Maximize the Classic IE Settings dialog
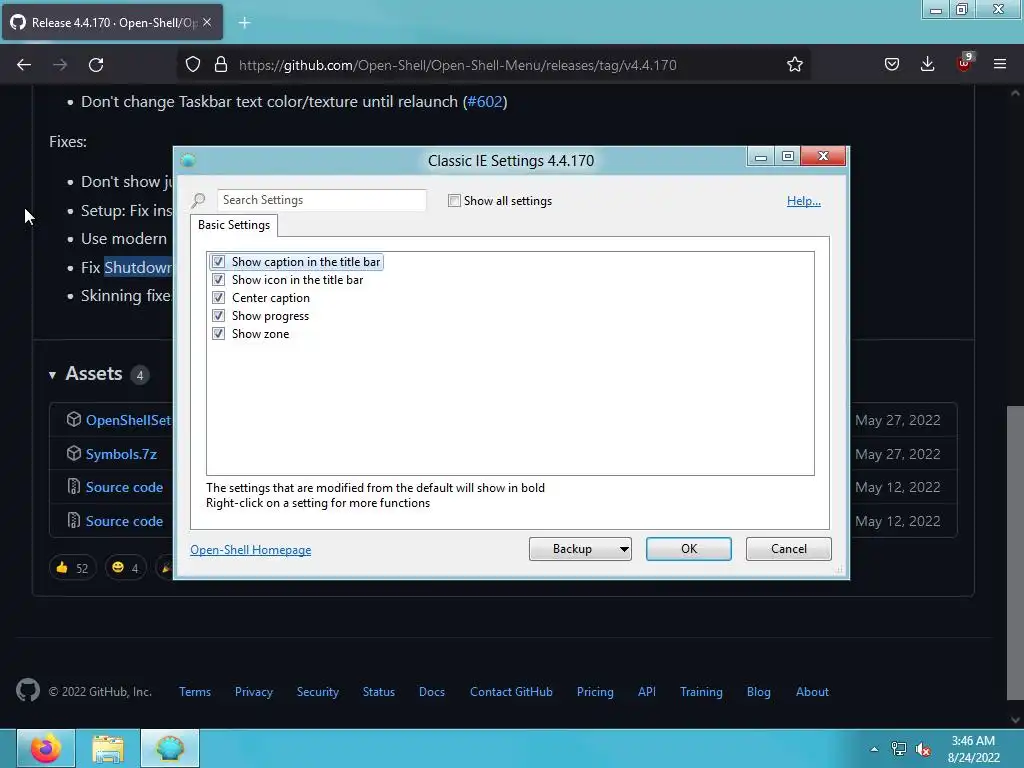Screen dimensions: 1024x768 [x=788, y=157]
